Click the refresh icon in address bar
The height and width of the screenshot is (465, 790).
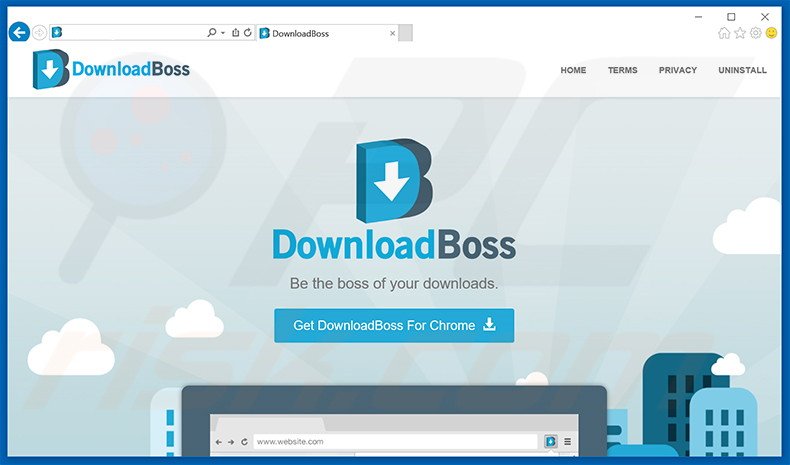[247, 33]
